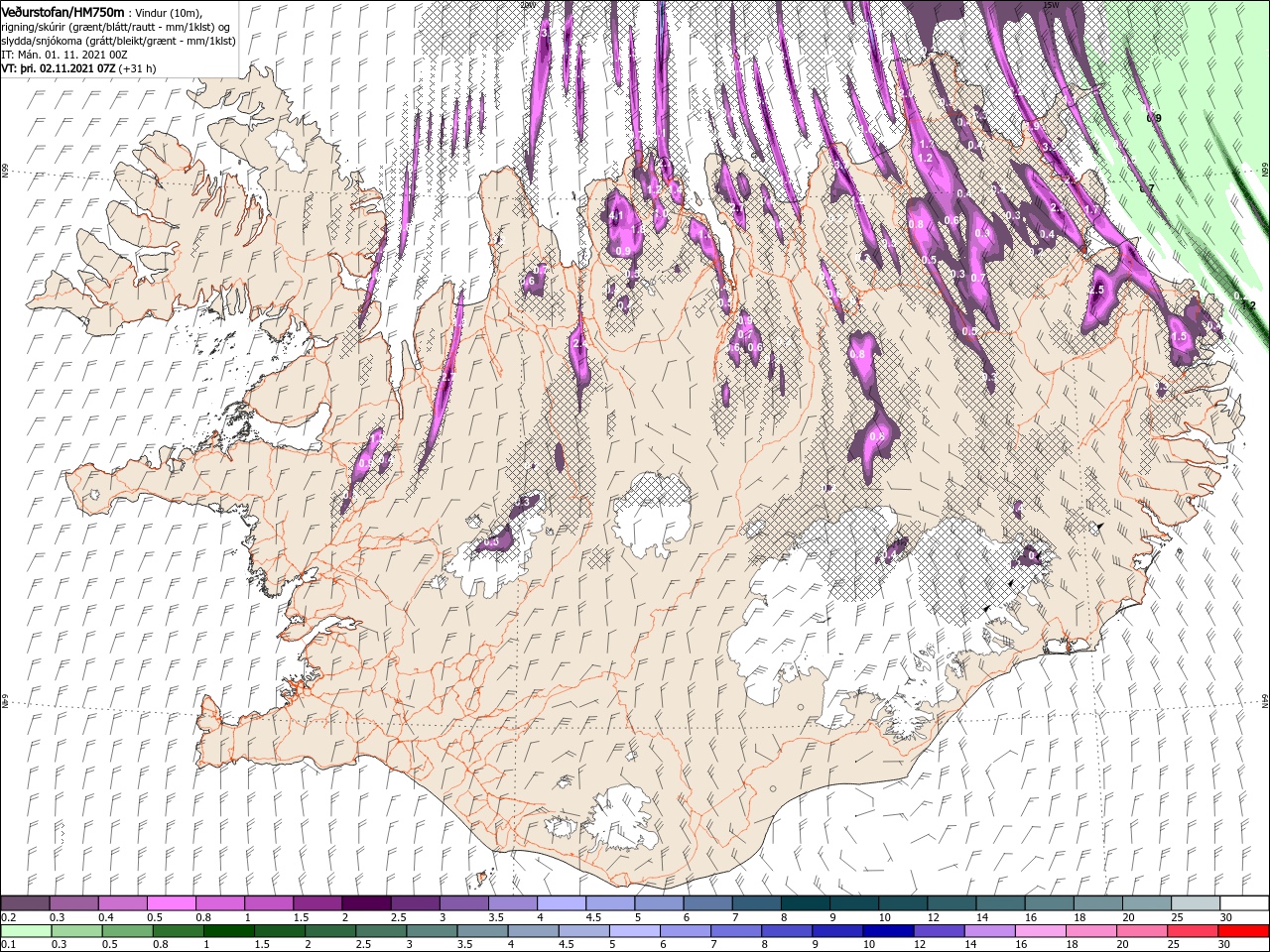Pick the dark teal 8 swatch, upper legend bar
Image resolution: width=1270 pixels, height=952 pixels.
click(805, 903)
